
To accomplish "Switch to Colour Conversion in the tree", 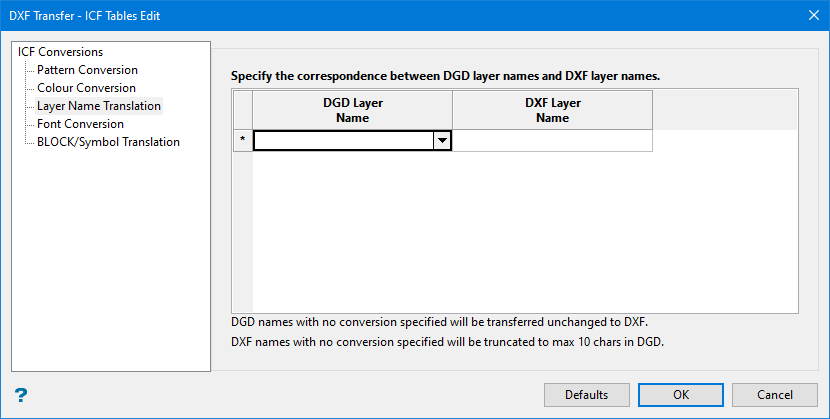I will pos(86,88).
